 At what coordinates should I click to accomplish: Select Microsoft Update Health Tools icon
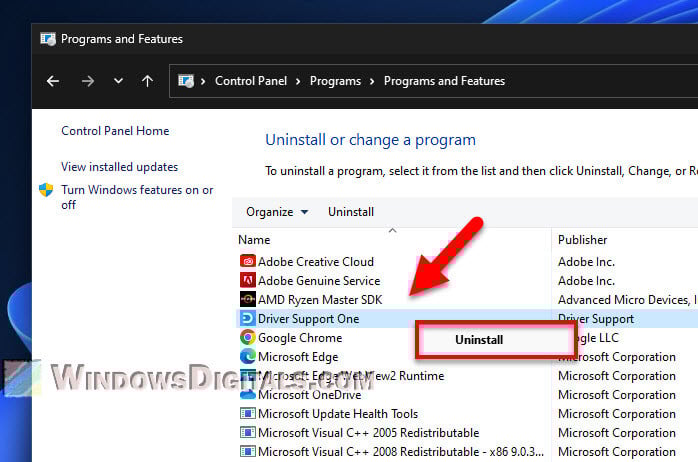[x=248, y=413]
